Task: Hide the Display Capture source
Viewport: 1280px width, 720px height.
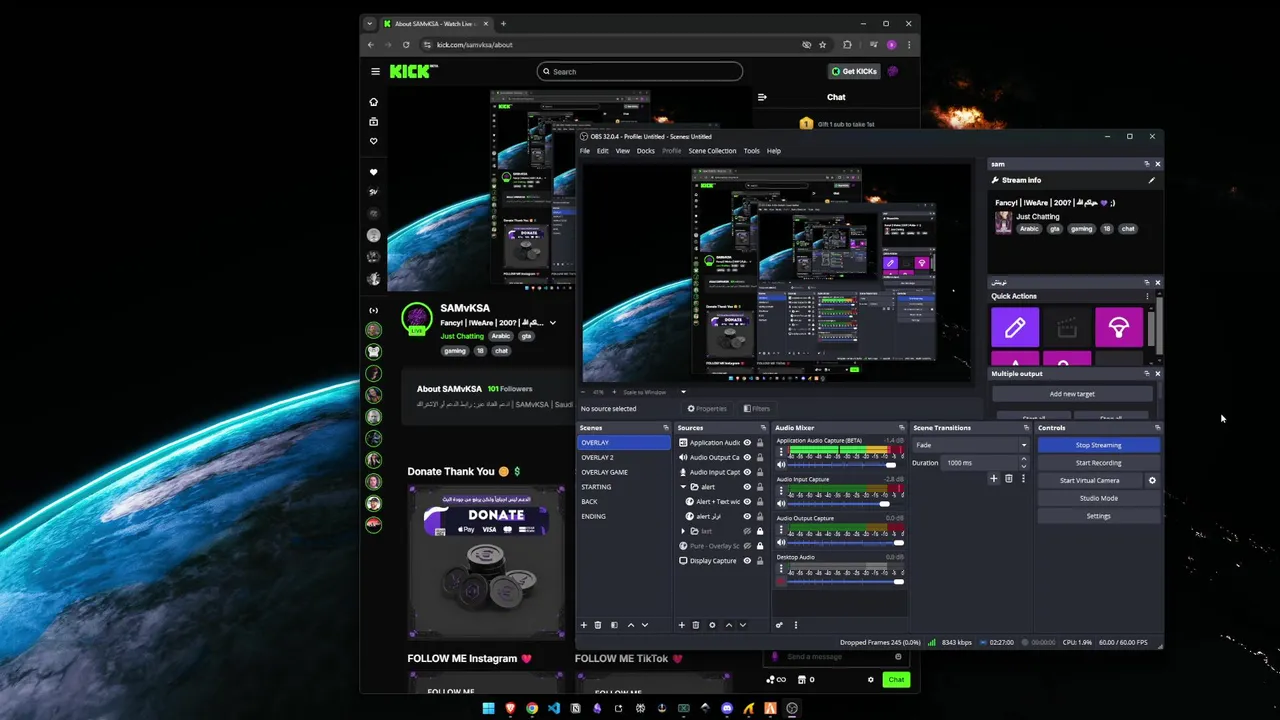Action: (x=747, y=561)
